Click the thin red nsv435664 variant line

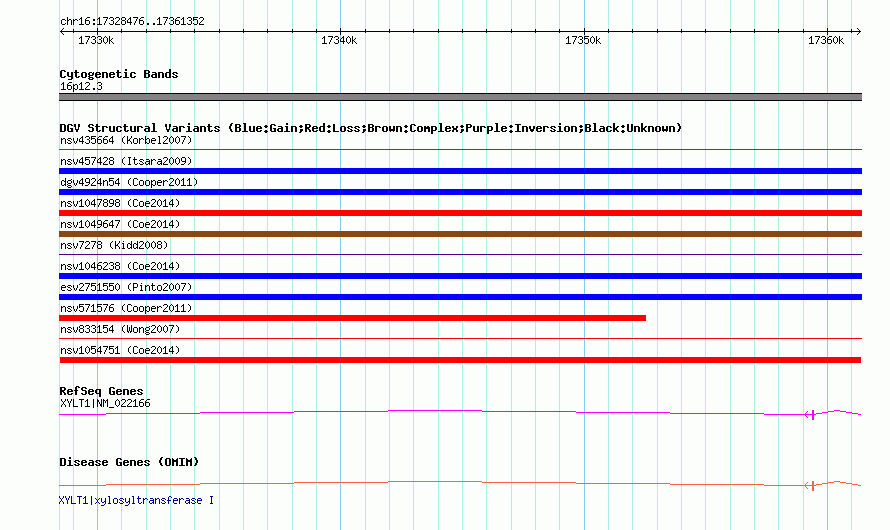460,150
